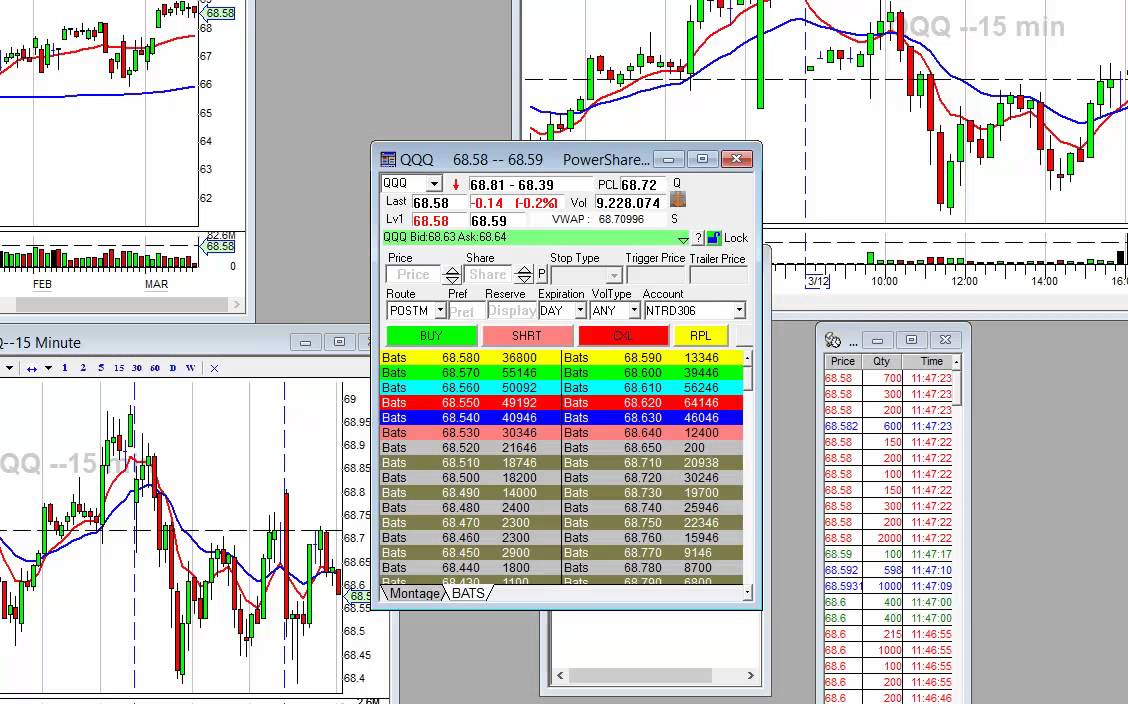Click the Level 2 scroll-down arrow
Screen dimensions: 1128x704
pyautogui.click(x=747, y=593)
